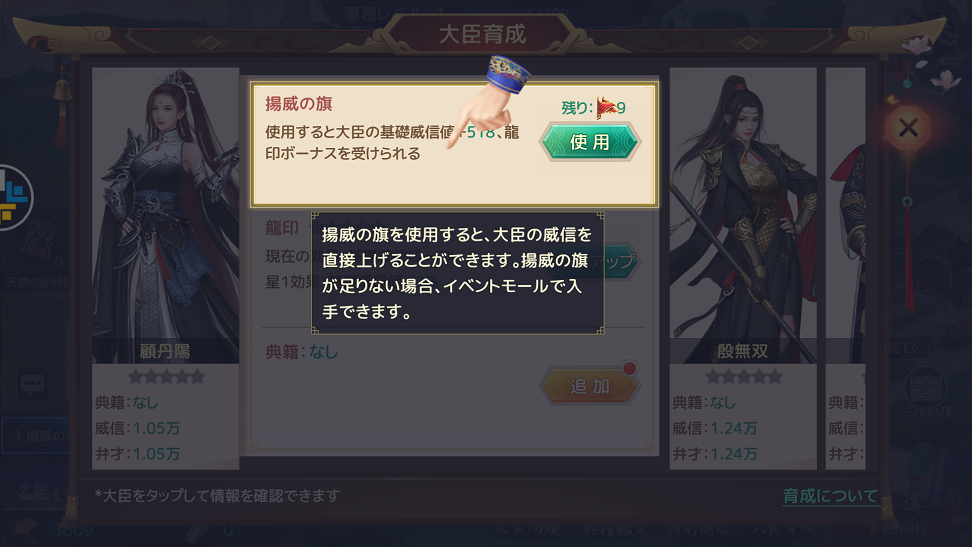
Task: Select the partially visible third minister card
Action: (846, 268)
